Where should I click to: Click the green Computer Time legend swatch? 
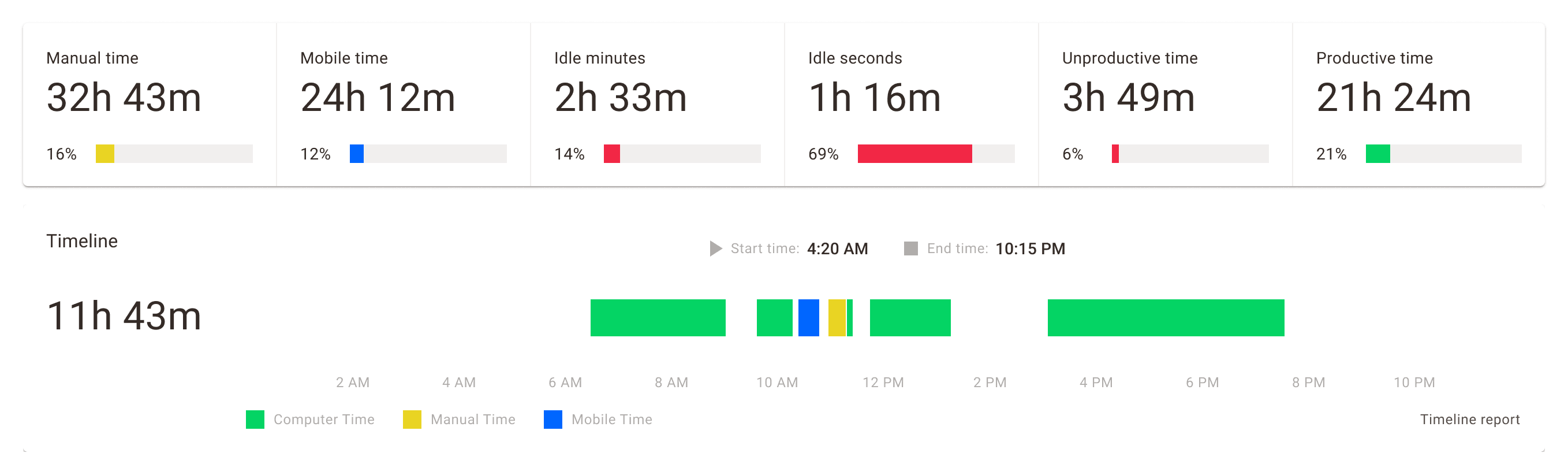coord(255,420)
